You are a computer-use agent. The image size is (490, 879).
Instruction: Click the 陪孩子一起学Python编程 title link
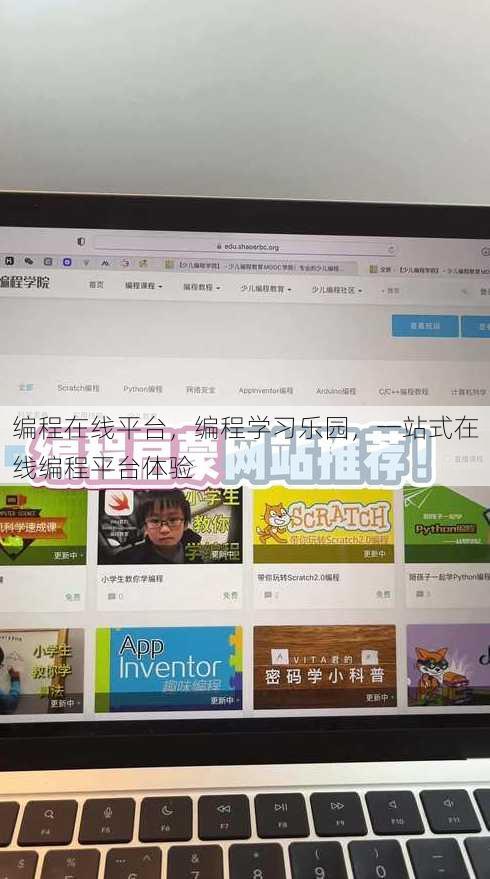(x=449, y=576)
